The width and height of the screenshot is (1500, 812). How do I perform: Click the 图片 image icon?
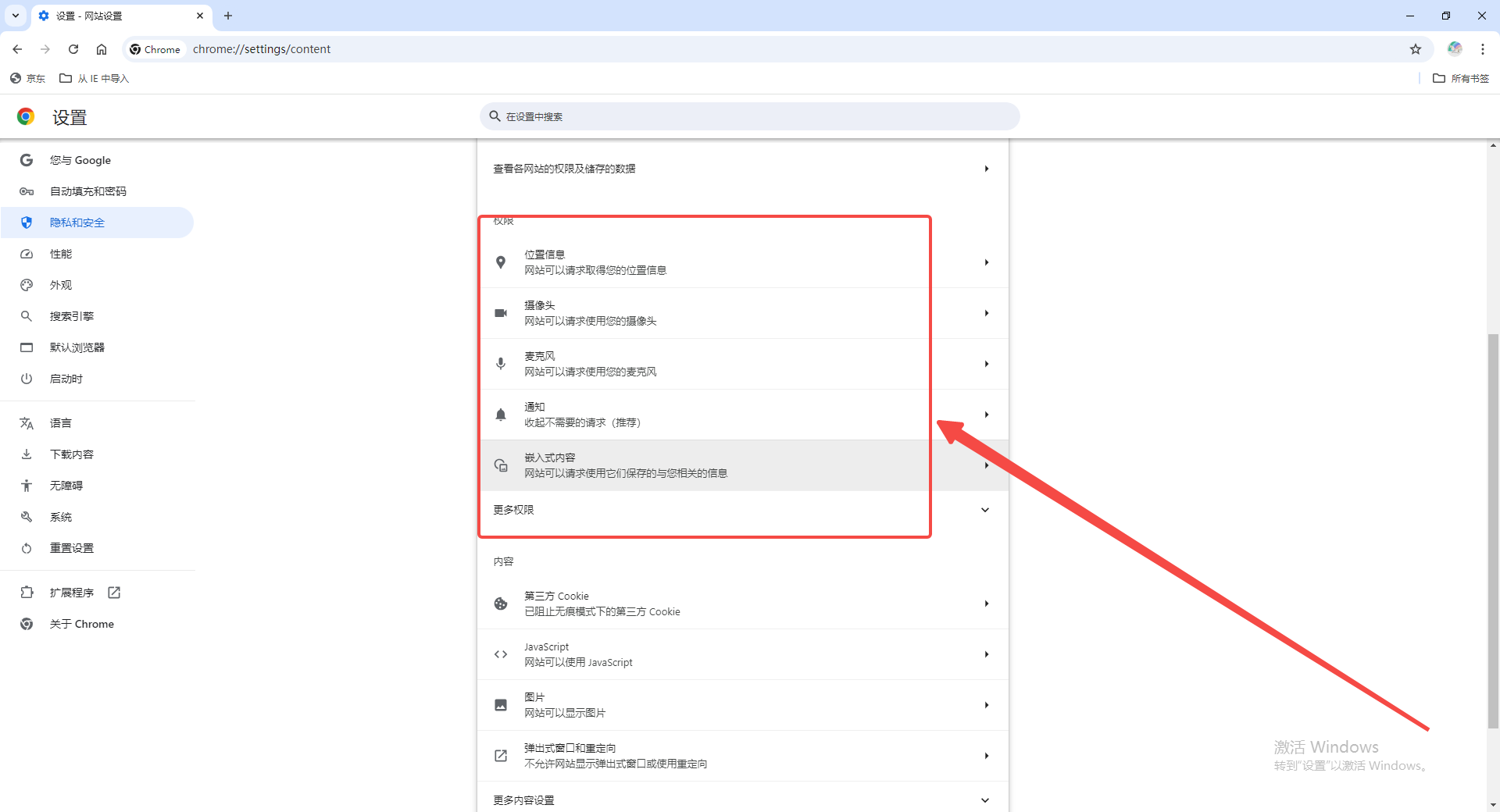501,705
